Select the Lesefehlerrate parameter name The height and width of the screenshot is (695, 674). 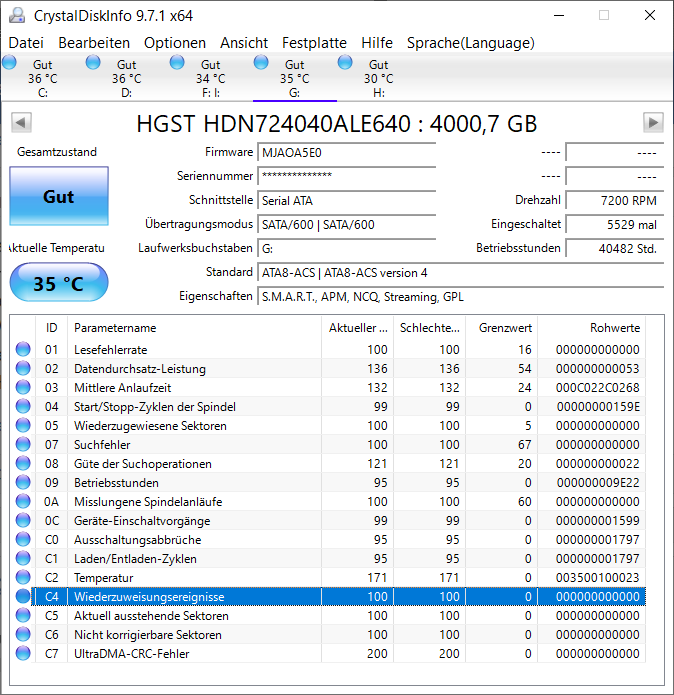[x=110, y=350]
